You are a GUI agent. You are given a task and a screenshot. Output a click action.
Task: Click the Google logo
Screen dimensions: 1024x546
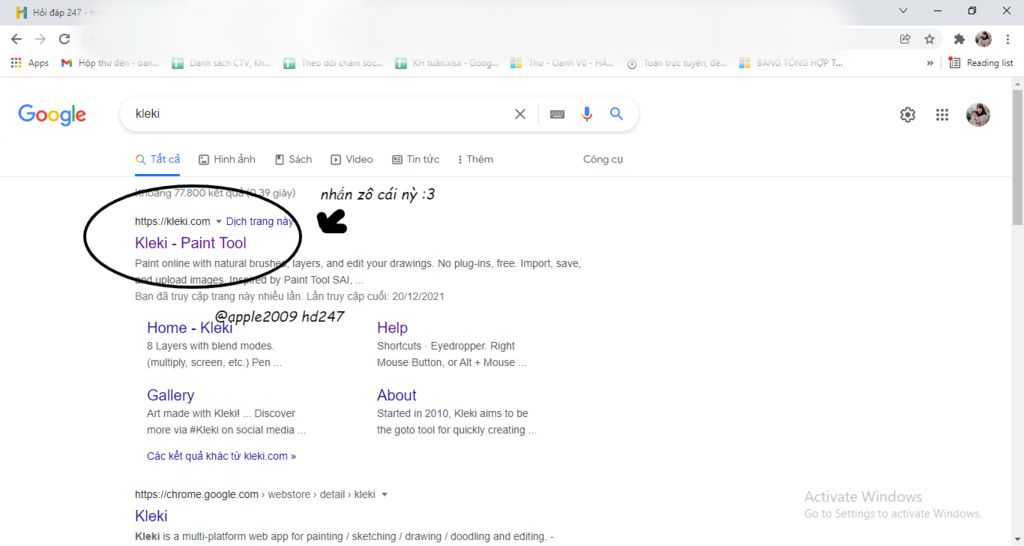[52, 114]
